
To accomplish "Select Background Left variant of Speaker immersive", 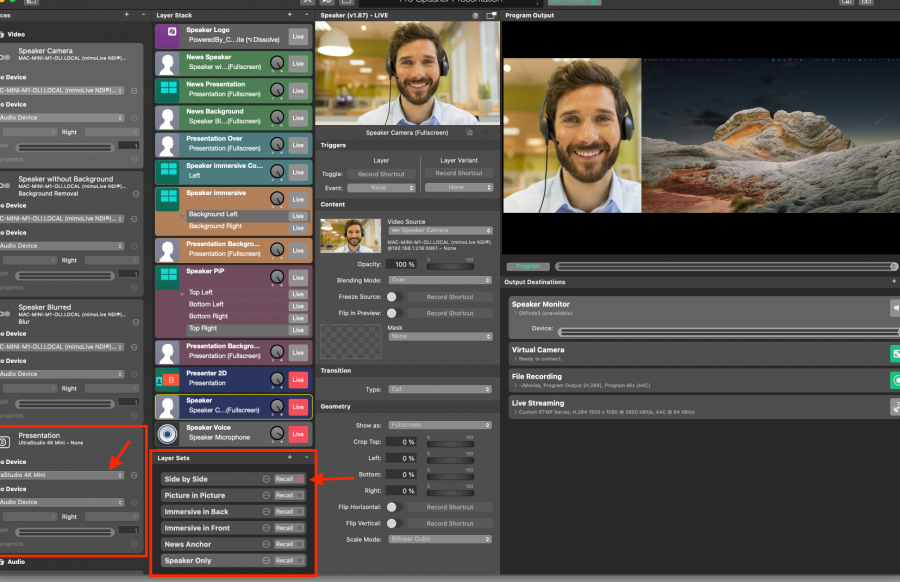I will (x=213, y=214).
